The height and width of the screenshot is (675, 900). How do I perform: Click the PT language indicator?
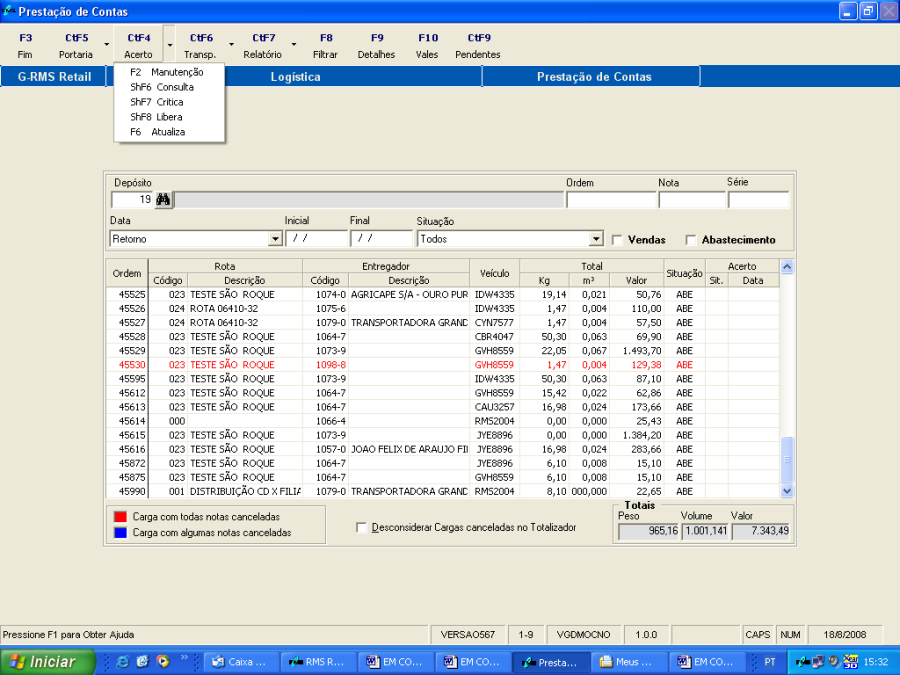(x=770, y=662)
